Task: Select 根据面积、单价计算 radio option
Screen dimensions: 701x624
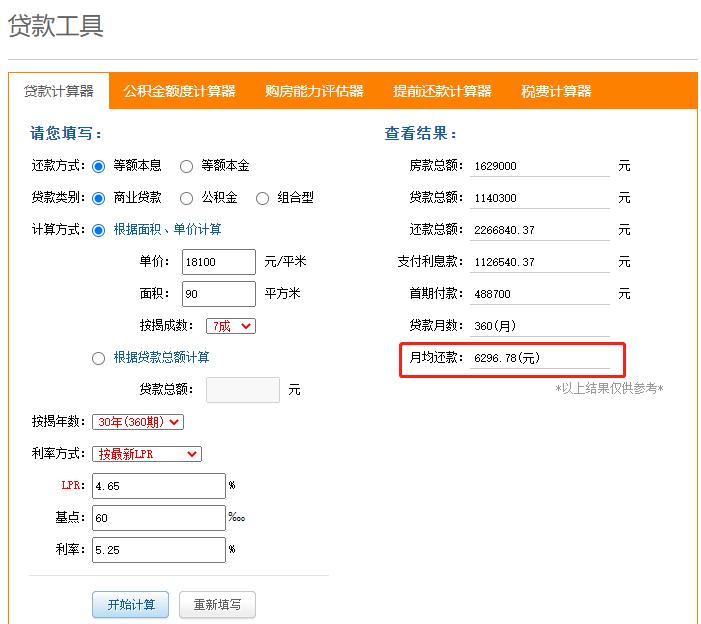Action: 98,231
